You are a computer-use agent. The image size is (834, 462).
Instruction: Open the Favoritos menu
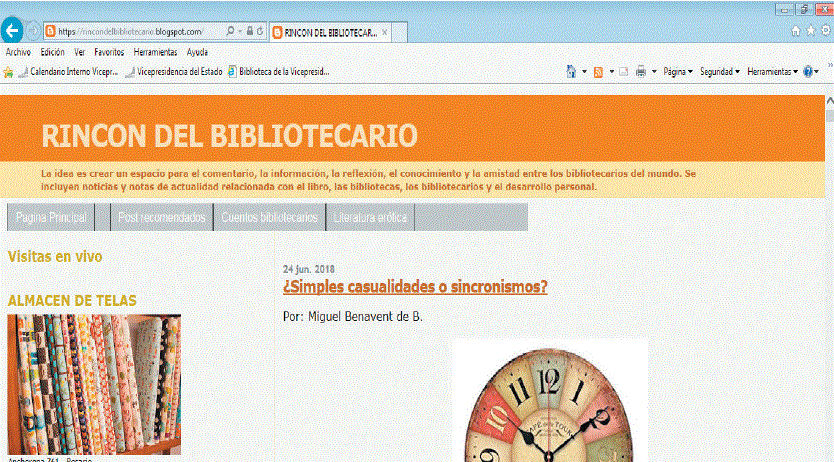[x=109, y=52]
